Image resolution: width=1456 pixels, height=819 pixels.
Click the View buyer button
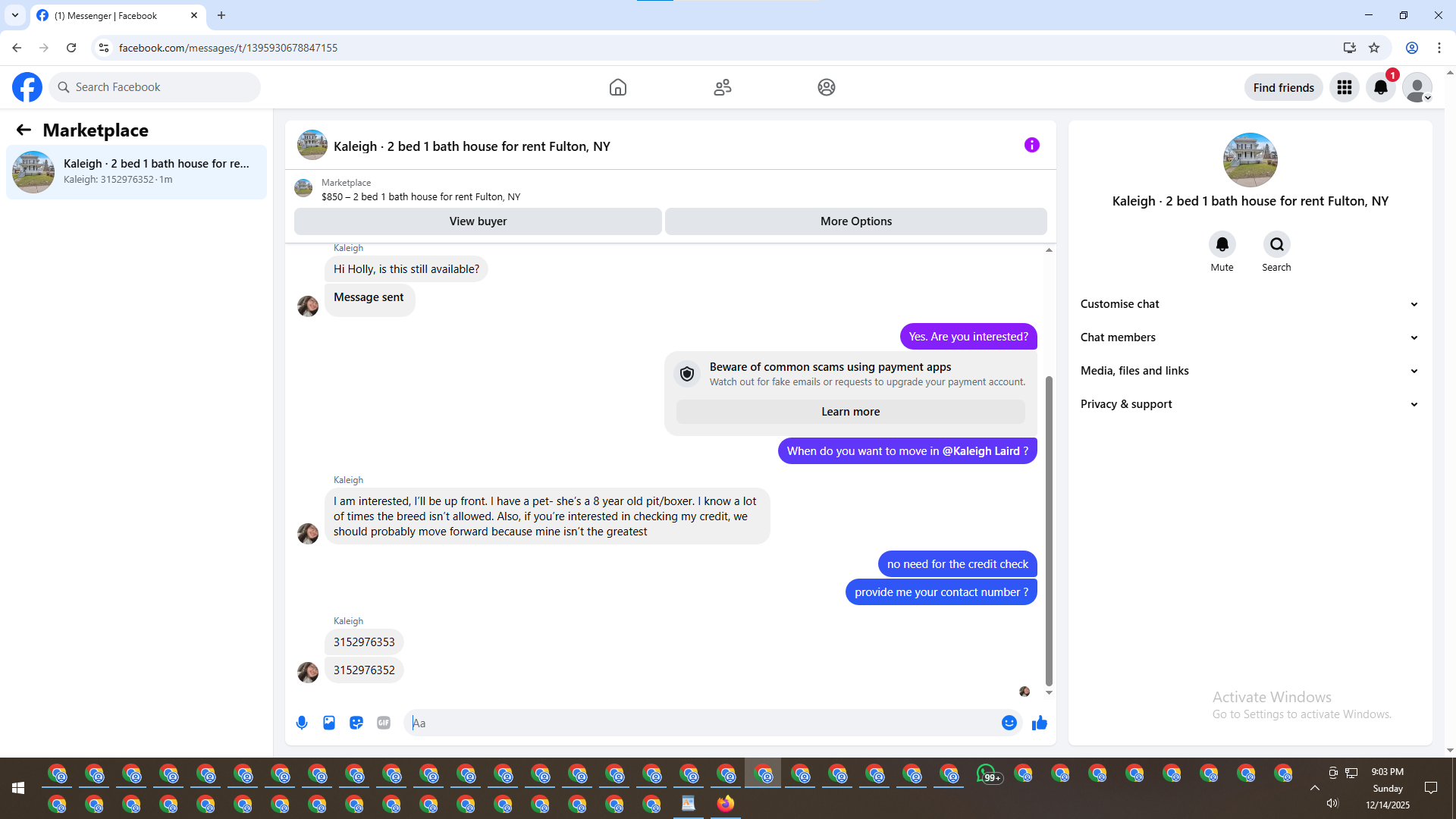pyautogui.click(x=478, y=221)
